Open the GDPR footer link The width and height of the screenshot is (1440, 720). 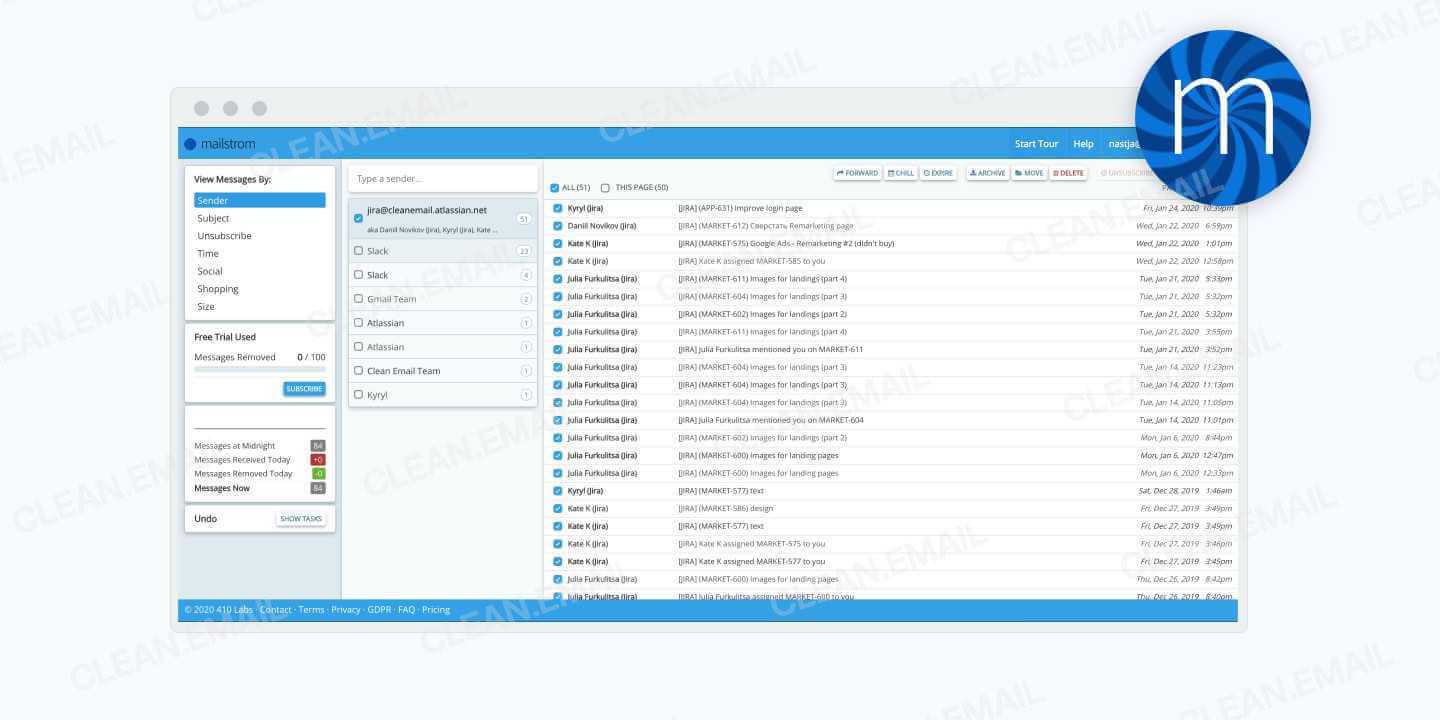tap(379, 610)
